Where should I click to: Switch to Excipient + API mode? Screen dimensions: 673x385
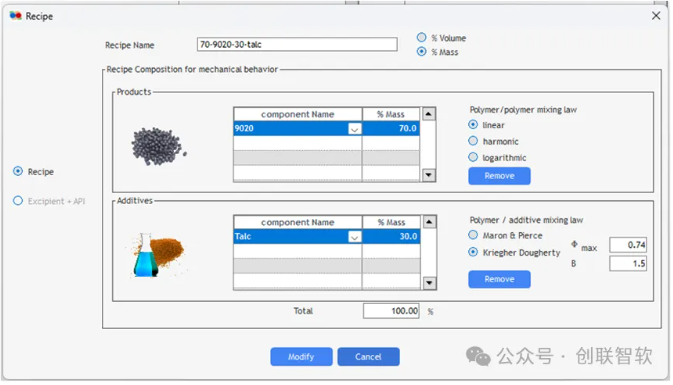[18, 201]
